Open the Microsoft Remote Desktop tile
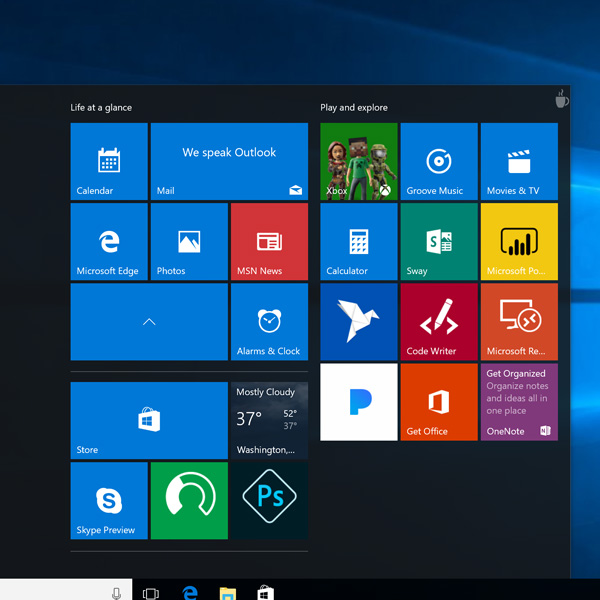 coord(519,322)
